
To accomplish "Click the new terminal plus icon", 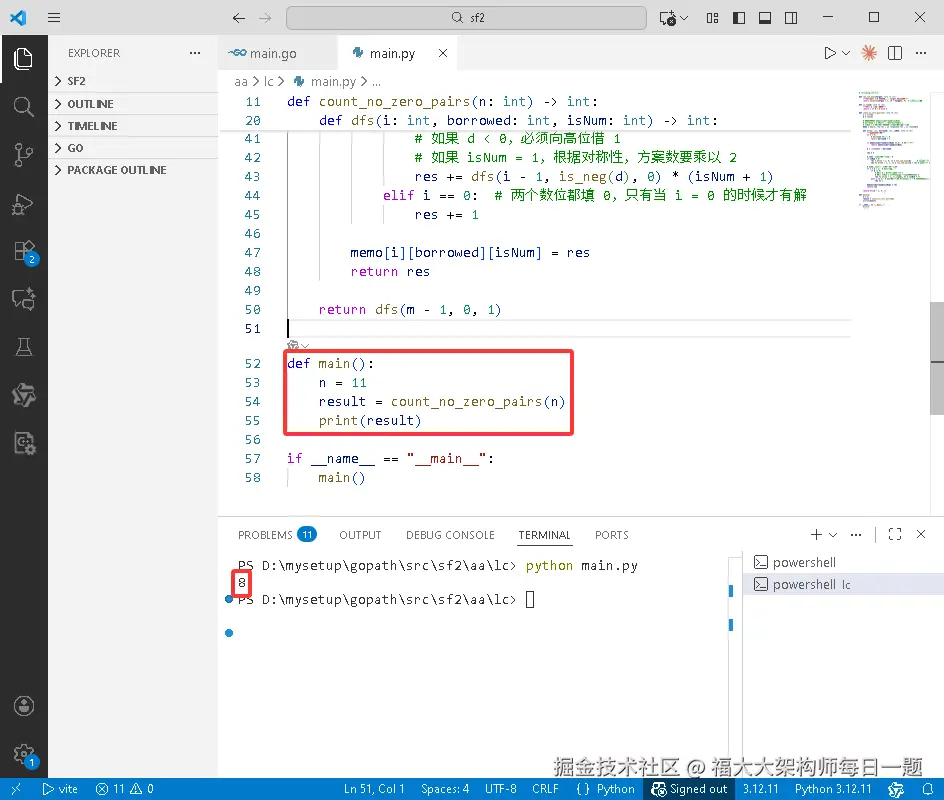I will pos(816,535).
